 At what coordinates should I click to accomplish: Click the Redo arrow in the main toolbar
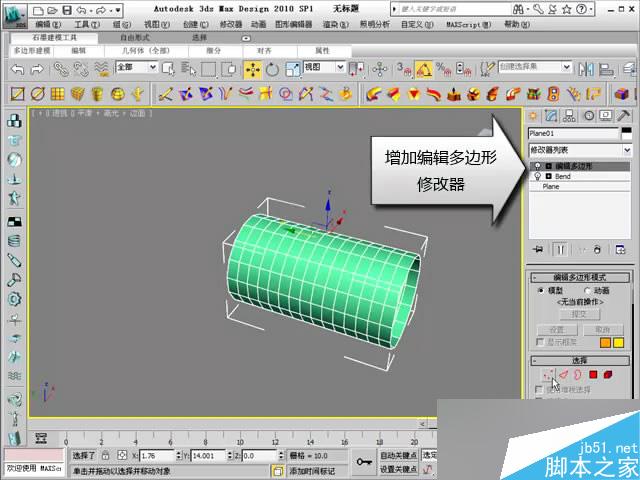coord(37,69)
